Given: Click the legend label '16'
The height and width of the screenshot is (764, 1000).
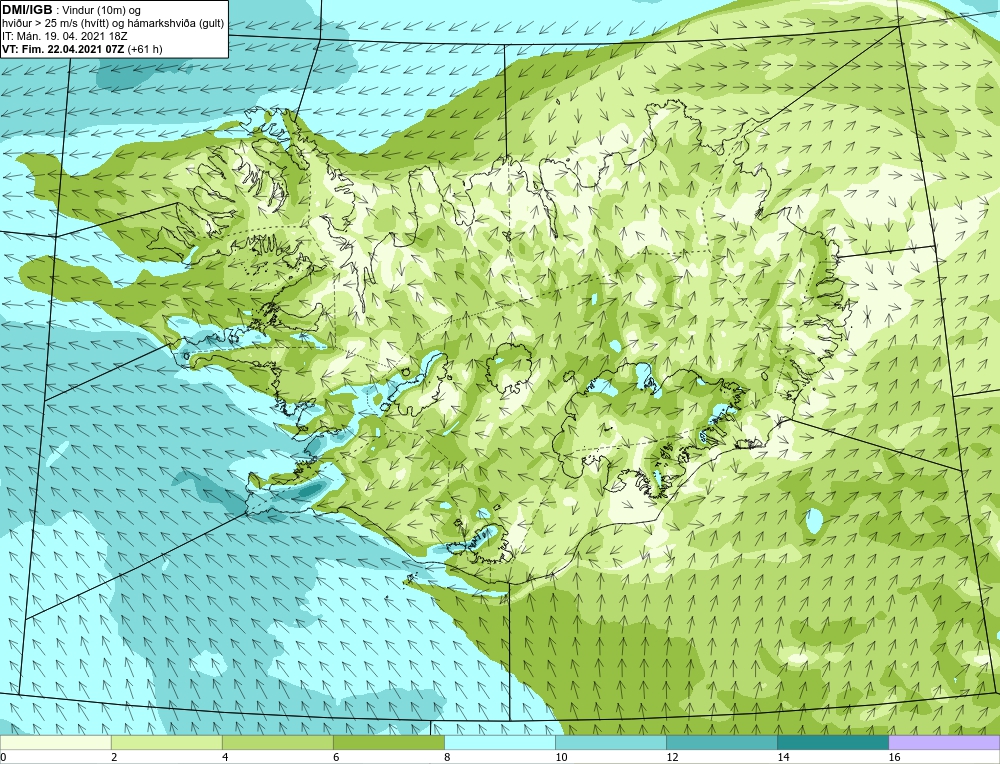Looking at the screenshot, I should tap(894, 757).
